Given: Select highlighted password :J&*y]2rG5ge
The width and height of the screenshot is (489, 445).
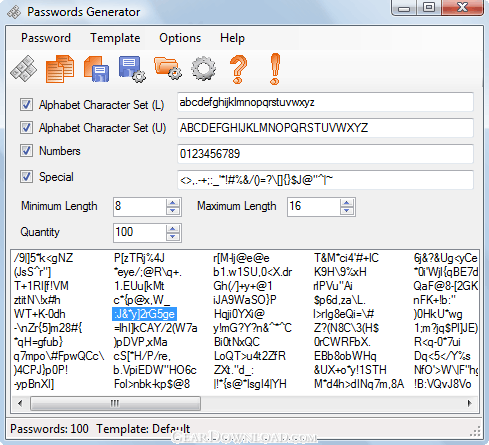Looking at the screenshot, I should 144,314.
